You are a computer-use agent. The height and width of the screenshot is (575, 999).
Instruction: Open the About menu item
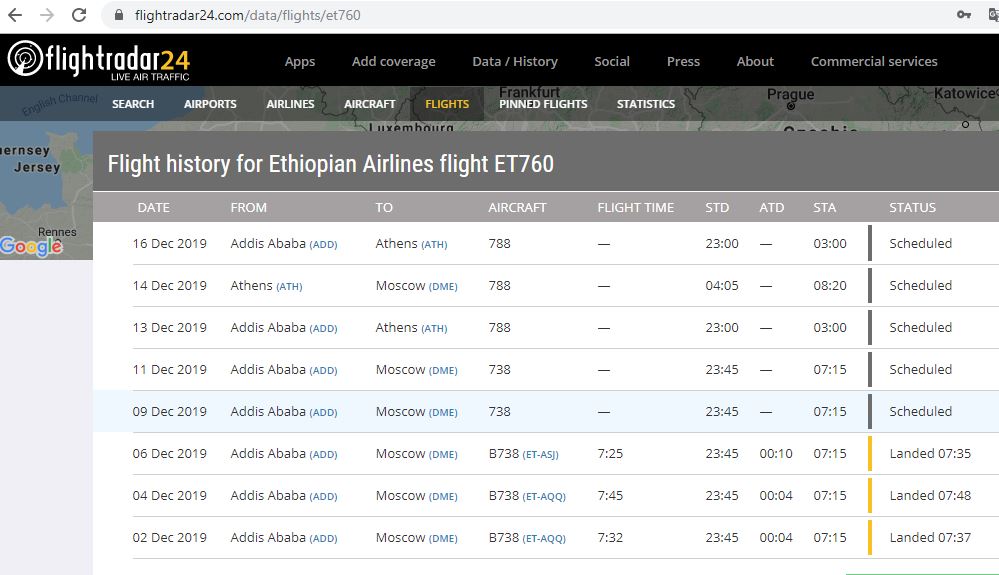pos(755,62)
